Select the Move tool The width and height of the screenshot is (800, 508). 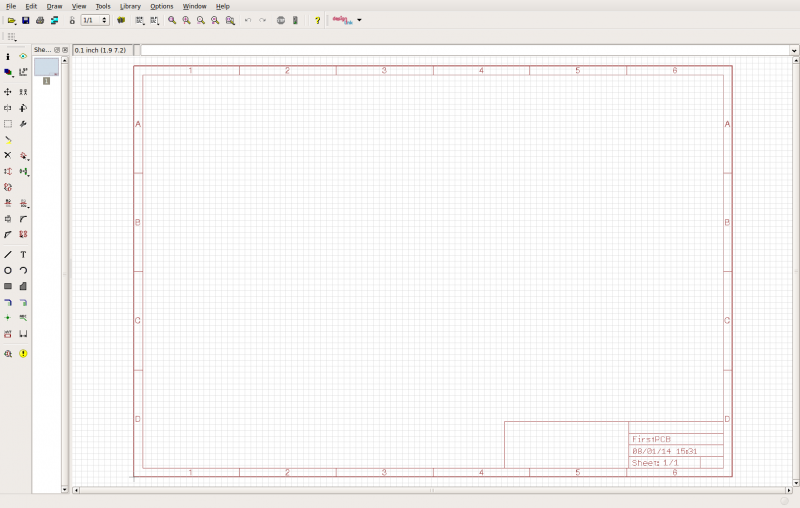pyautogui.click(x=8, y=91)
